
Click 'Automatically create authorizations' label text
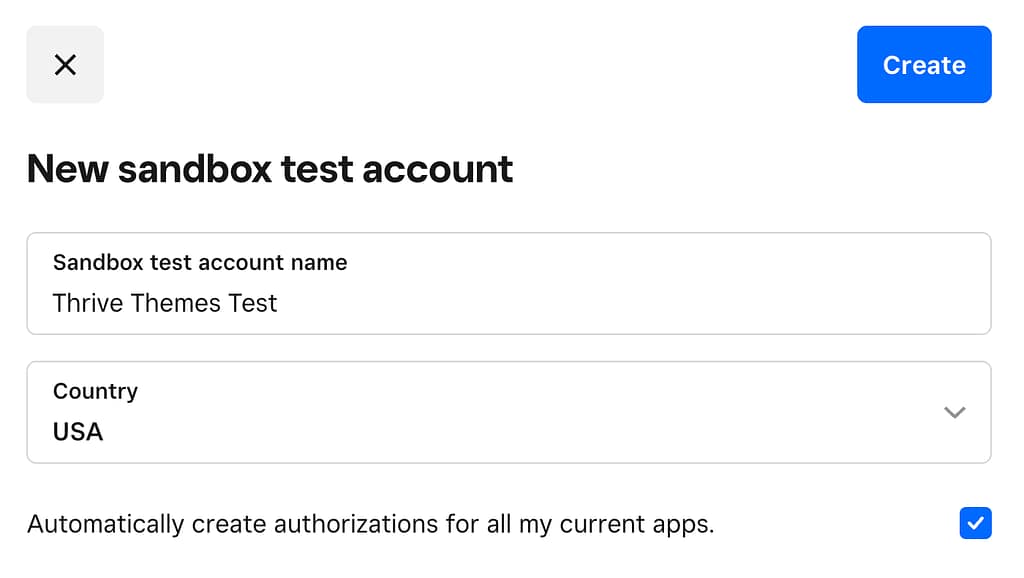coord(370,524)
